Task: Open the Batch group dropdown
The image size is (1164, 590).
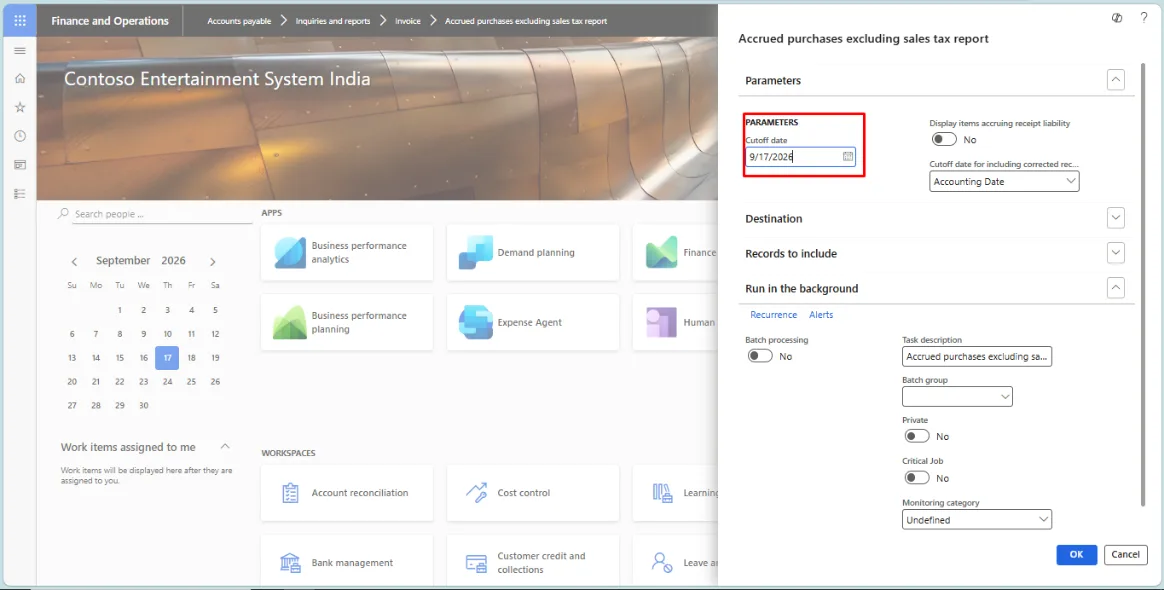Action: point(957,396)
